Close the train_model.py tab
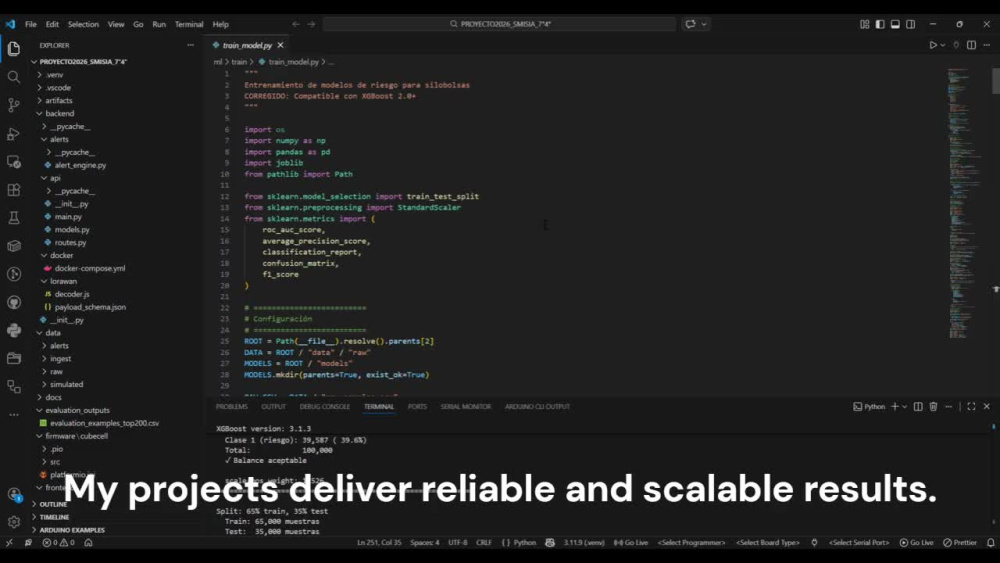This screenshot has height=563, width=1000. point(280,45)
